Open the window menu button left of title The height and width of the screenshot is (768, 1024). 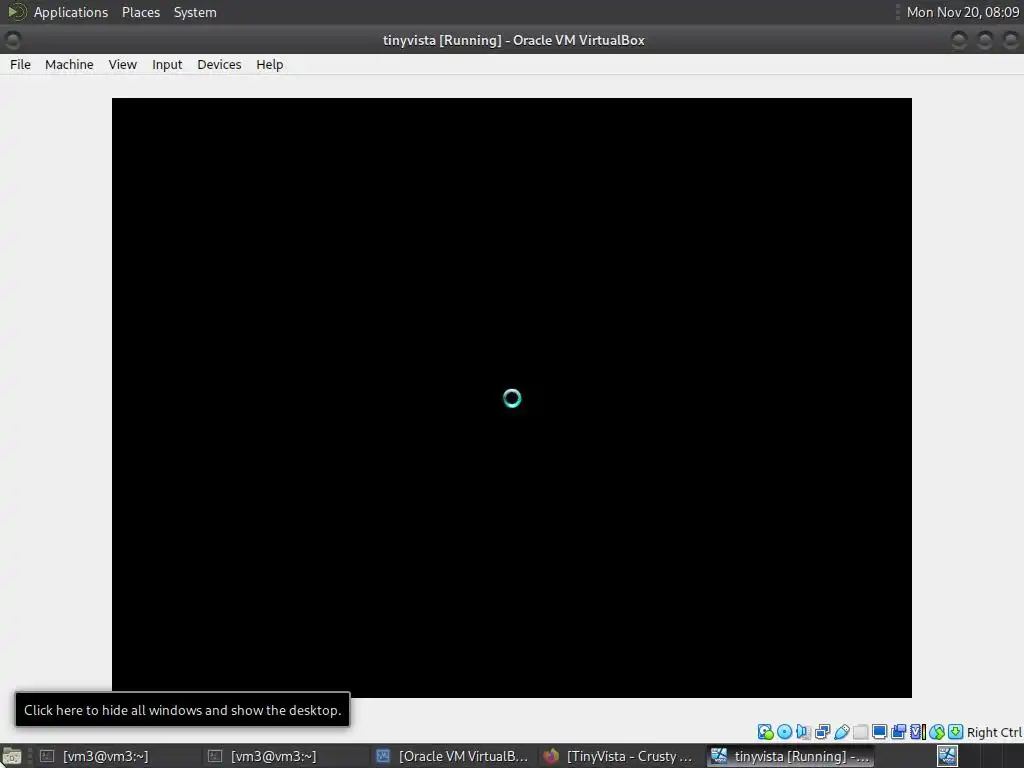click(12, 40)
